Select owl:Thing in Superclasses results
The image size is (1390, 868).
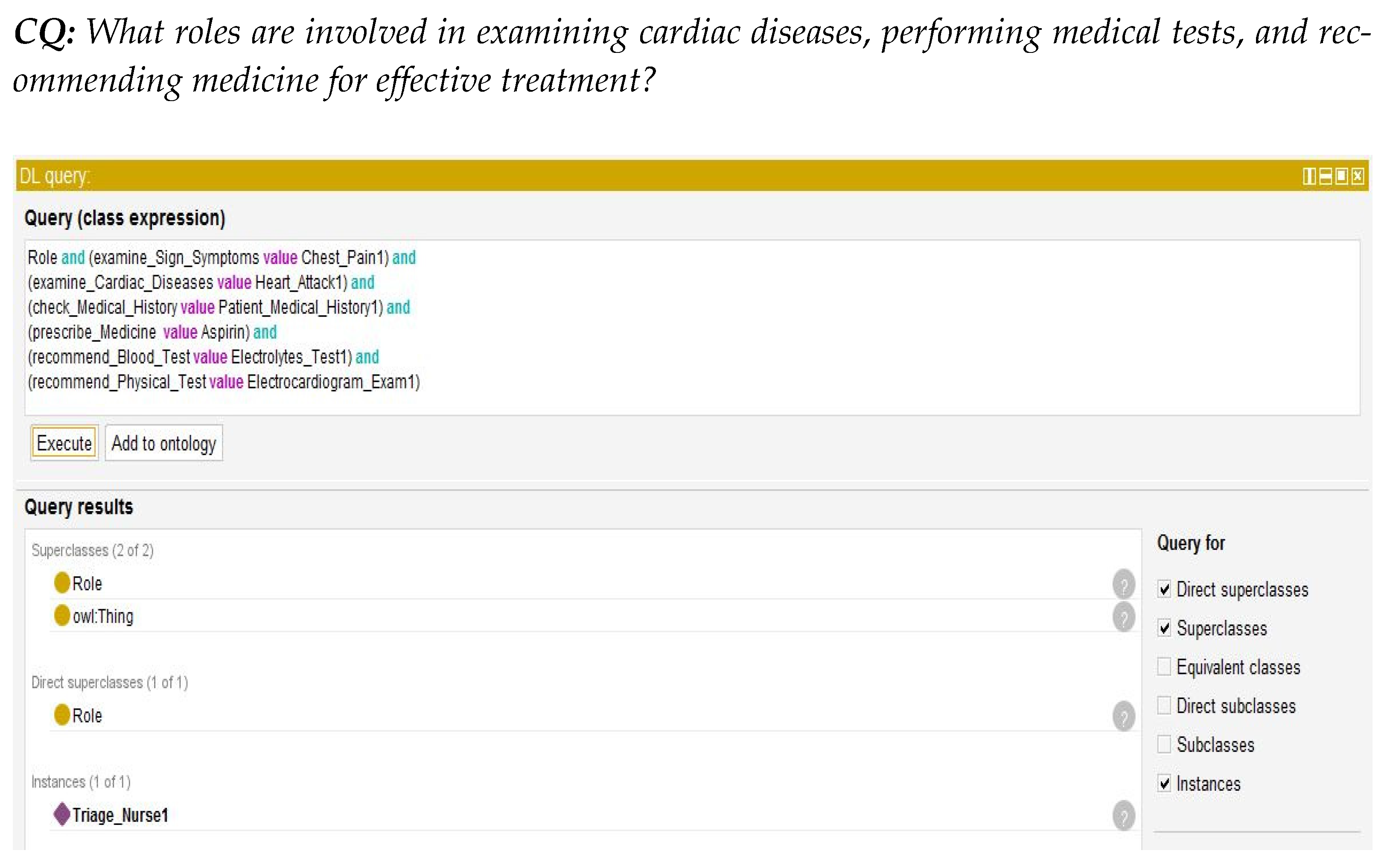[x=103, y=617]
